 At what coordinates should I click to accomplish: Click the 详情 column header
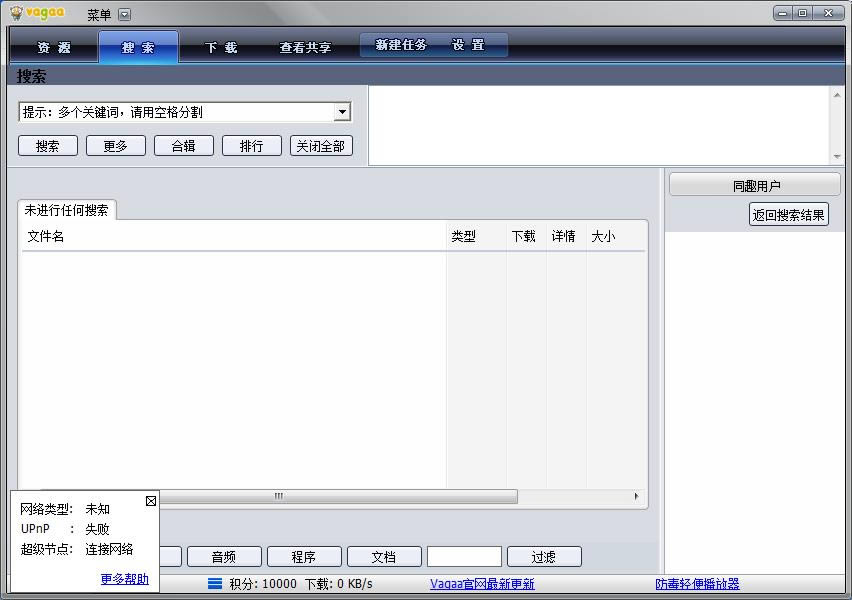(x=566, y=236)
